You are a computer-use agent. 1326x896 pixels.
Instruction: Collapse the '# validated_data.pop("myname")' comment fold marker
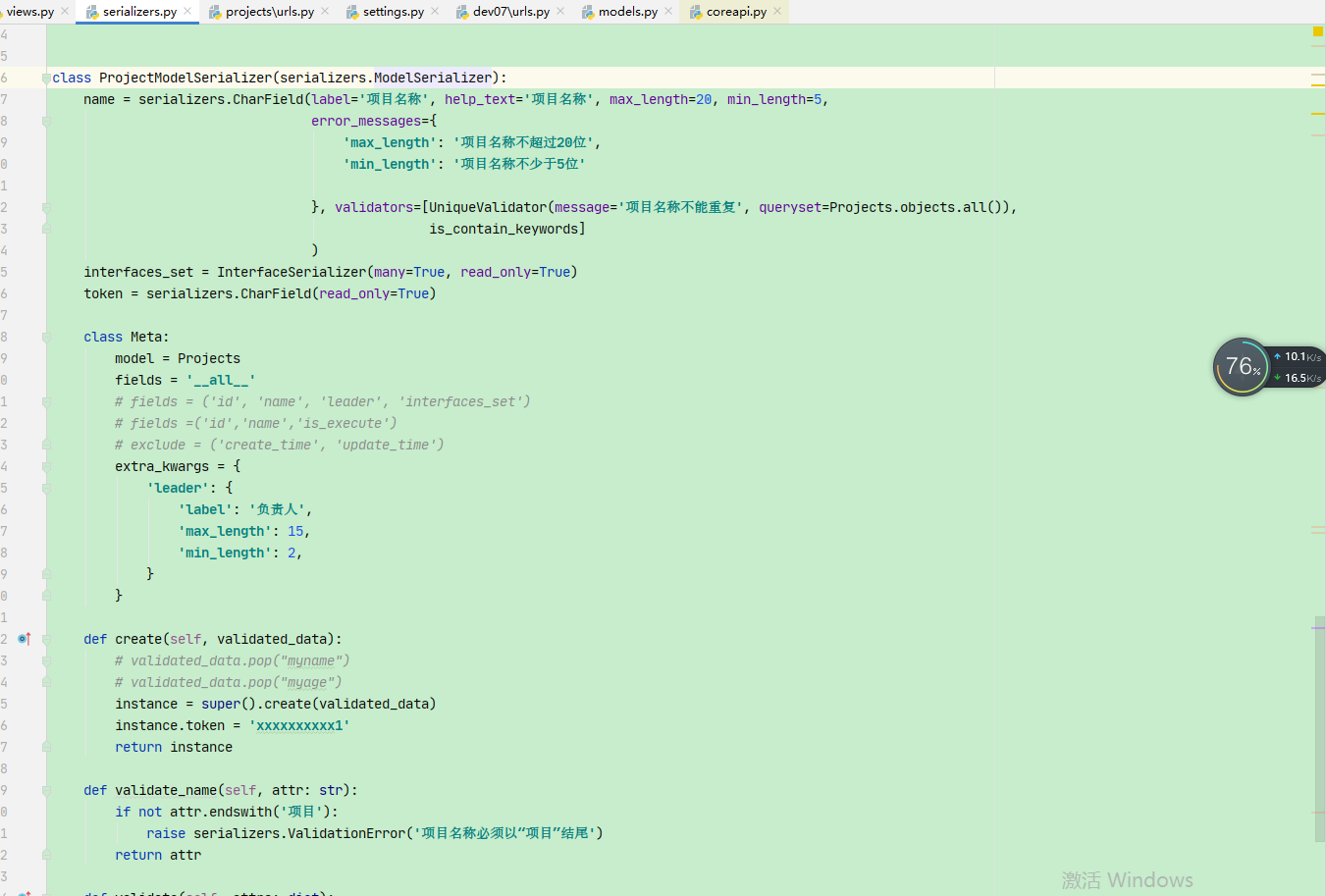tap(46, 660)
